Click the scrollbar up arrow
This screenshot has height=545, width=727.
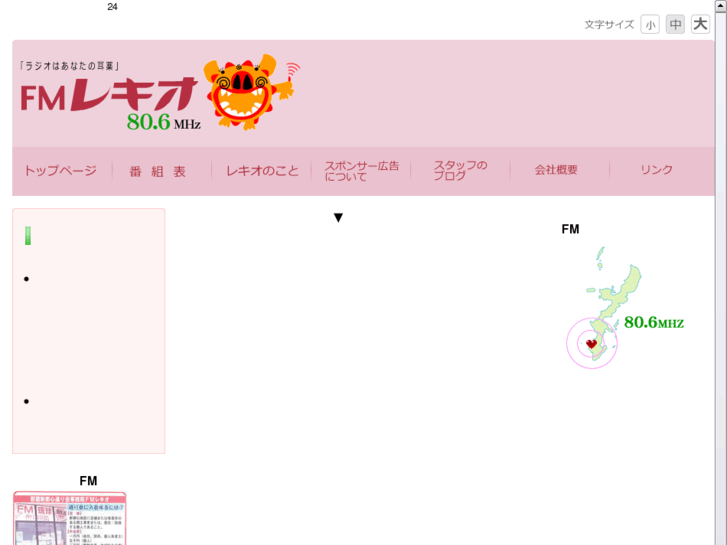point(721,6)
